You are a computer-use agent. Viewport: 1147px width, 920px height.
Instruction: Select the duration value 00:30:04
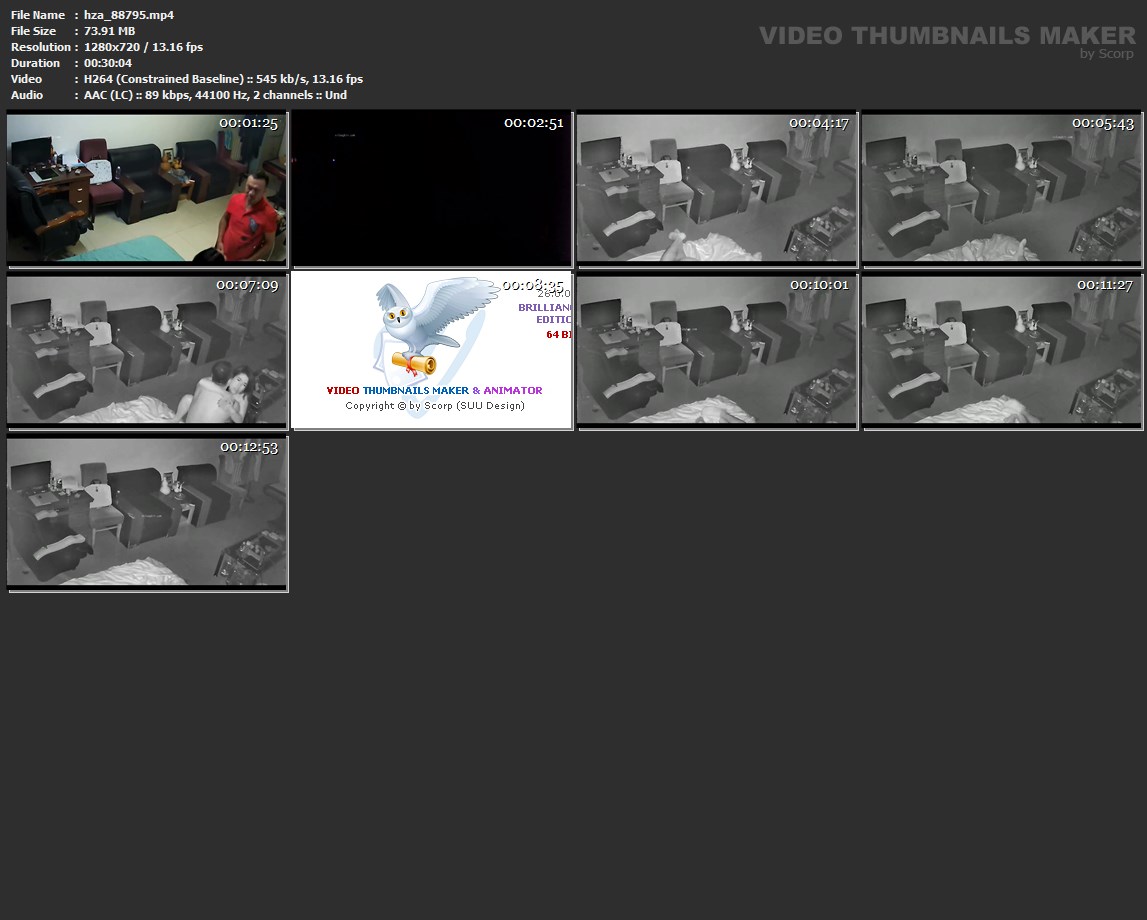pyautogui.click(x=108, y=63)
